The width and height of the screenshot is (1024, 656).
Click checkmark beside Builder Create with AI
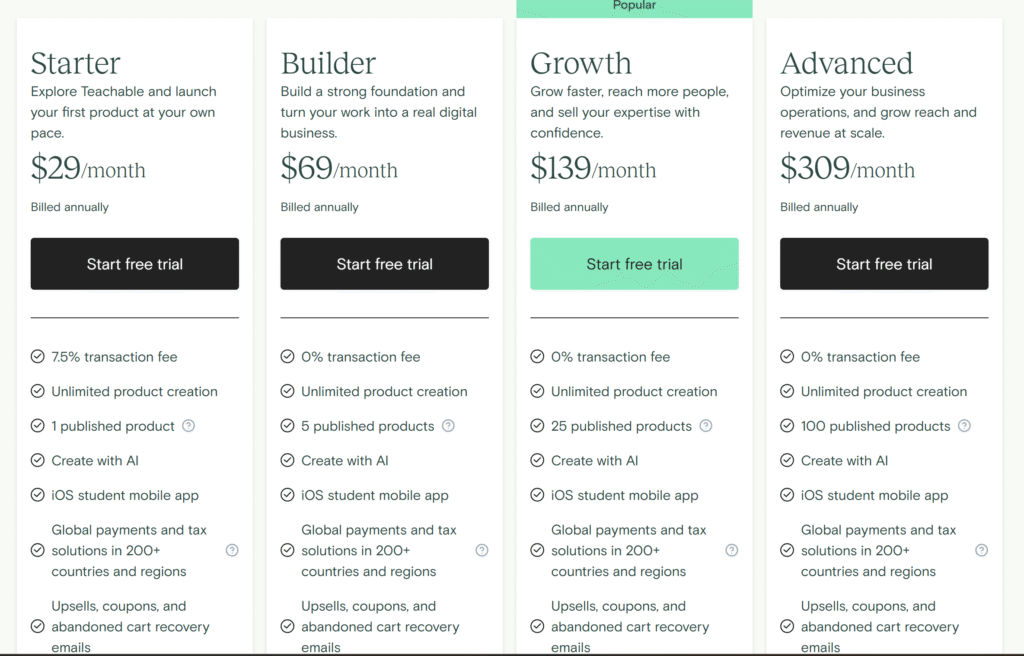pyautogui.click(x=287, y=460)
